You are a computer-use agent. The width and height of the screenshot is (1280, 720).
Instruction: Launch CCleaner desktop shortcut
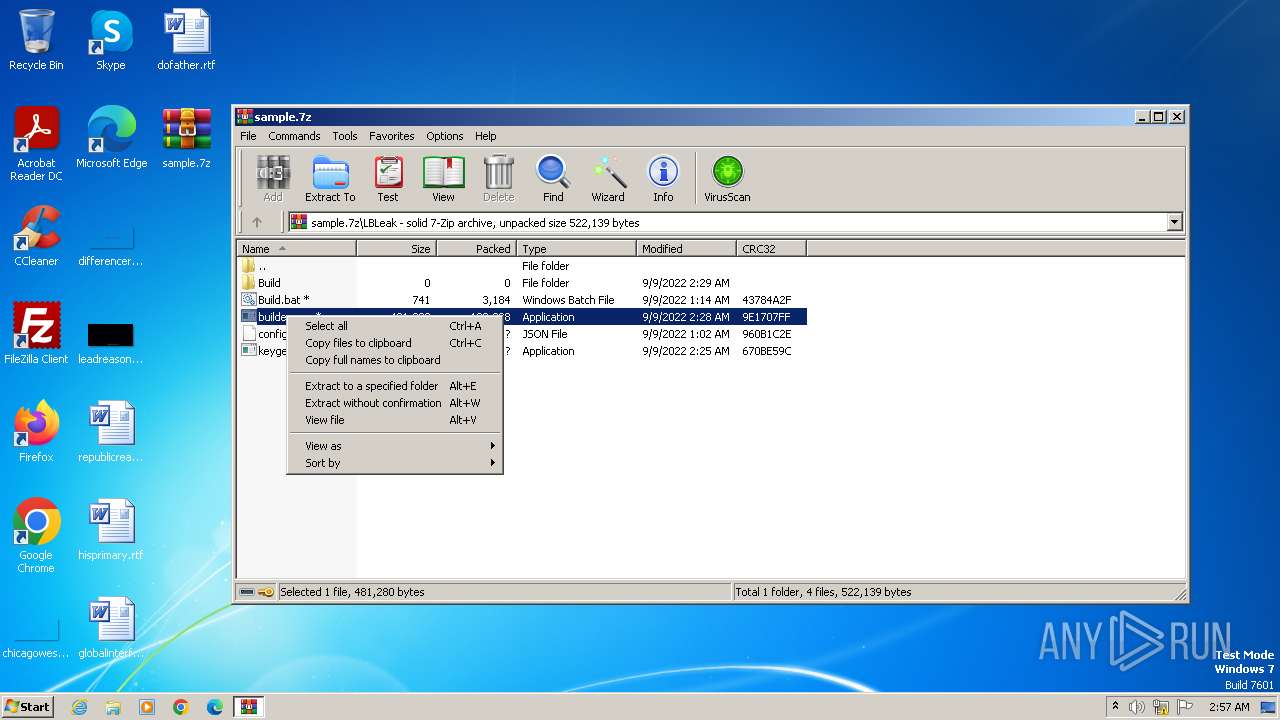pos(36,236)
